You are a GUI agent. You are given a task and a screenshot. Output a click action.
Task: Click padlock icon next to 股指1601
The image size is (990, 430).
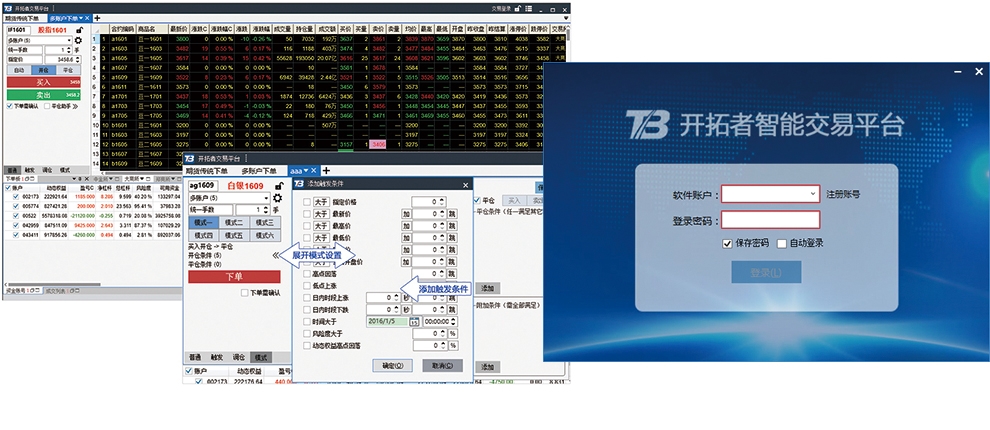coord(79,30)
